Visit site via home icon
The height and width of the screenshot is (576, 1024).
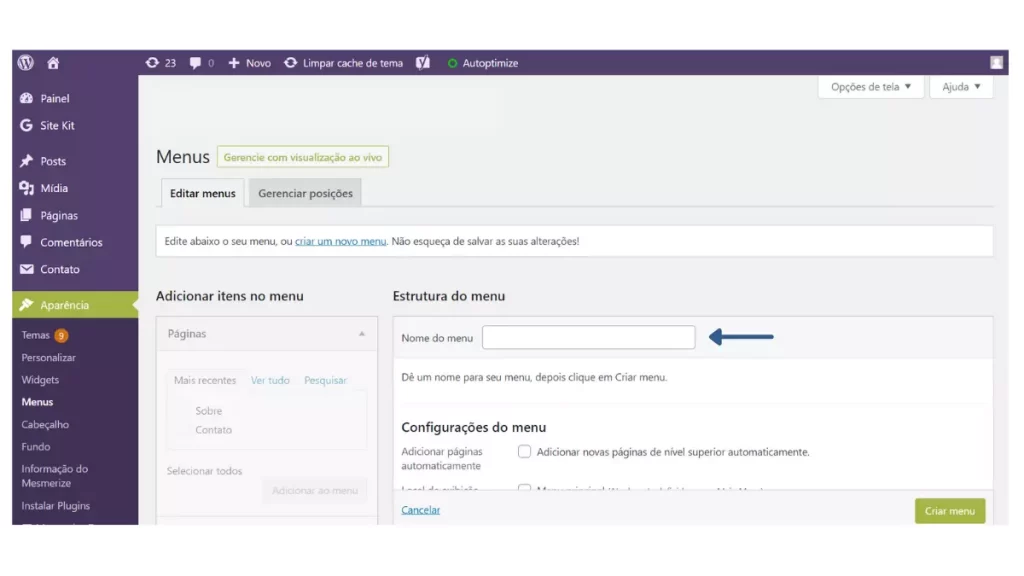53,63
